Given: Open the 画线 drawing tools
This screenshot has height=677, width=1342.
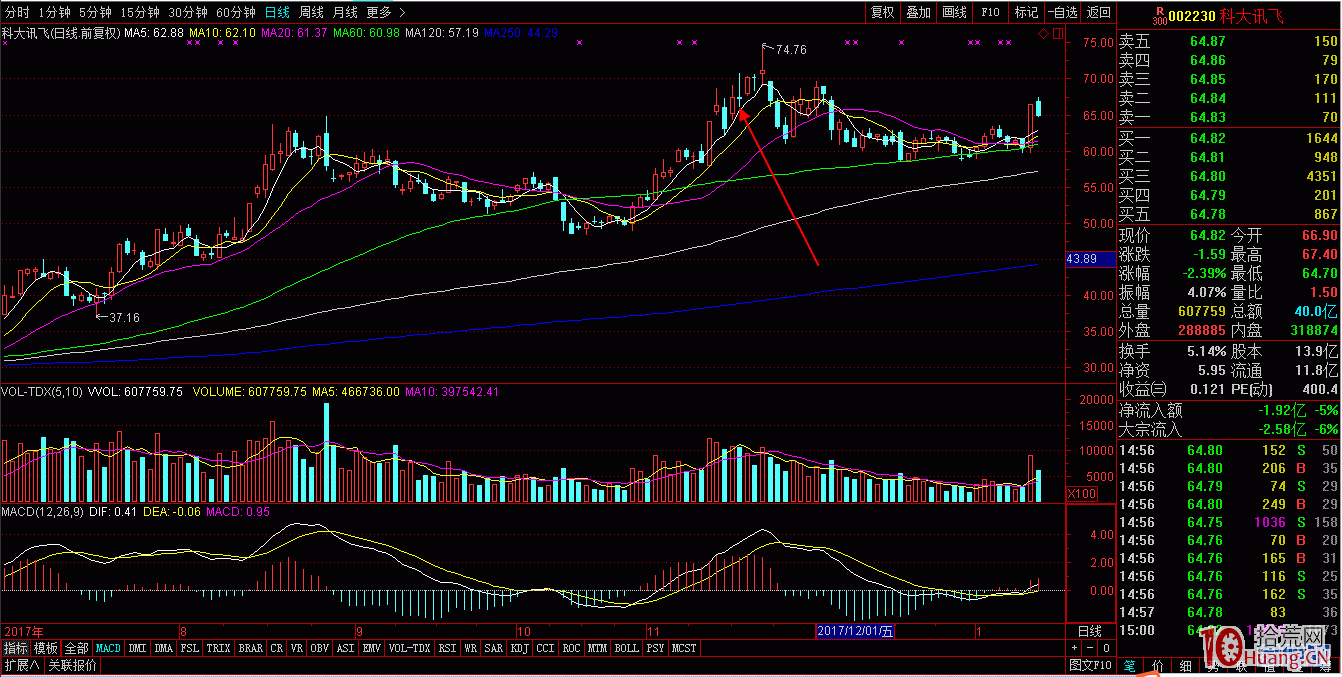Looking at the screenshot, I should (954, 12).
